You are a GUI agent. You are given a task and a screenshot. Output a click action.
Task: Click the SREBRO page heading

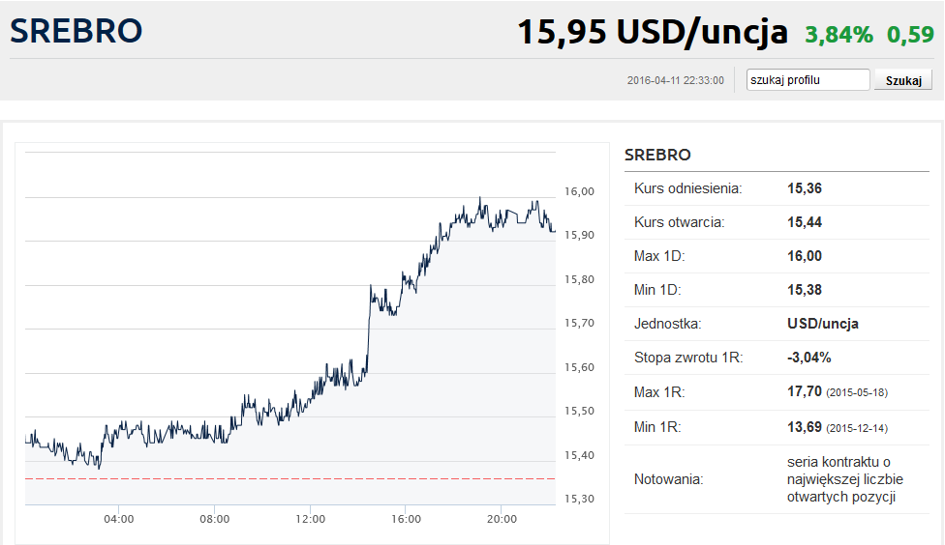point(76,31)
